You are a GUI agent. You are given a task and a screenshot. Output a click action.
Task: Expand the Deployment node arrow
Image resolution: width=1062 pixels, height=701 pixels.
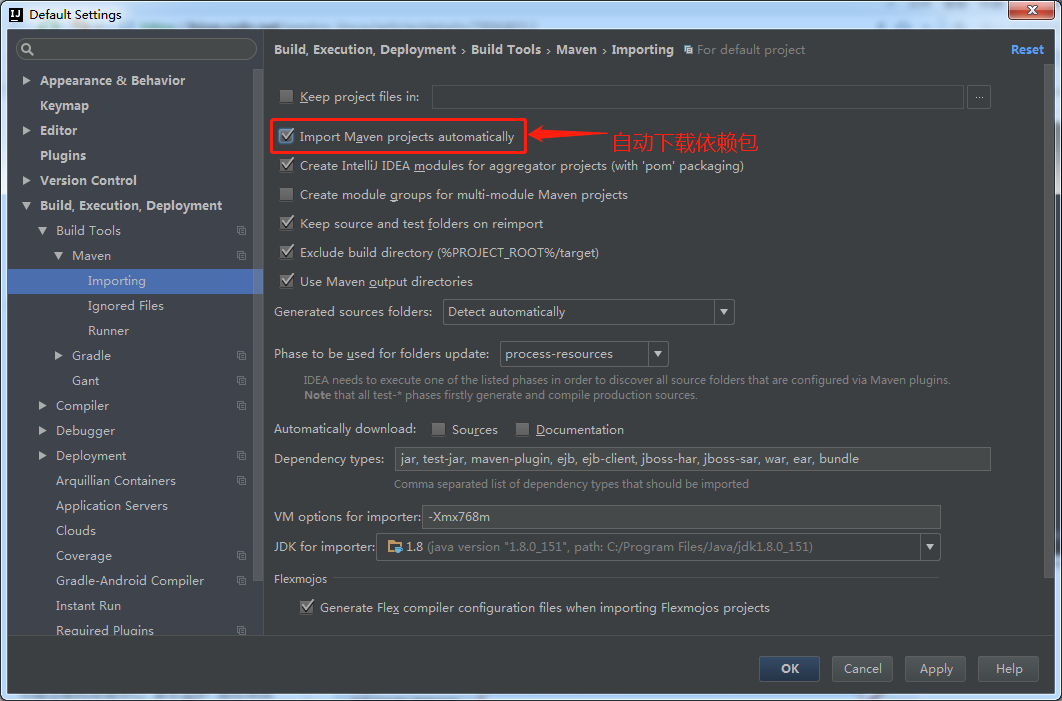point(43,456)
